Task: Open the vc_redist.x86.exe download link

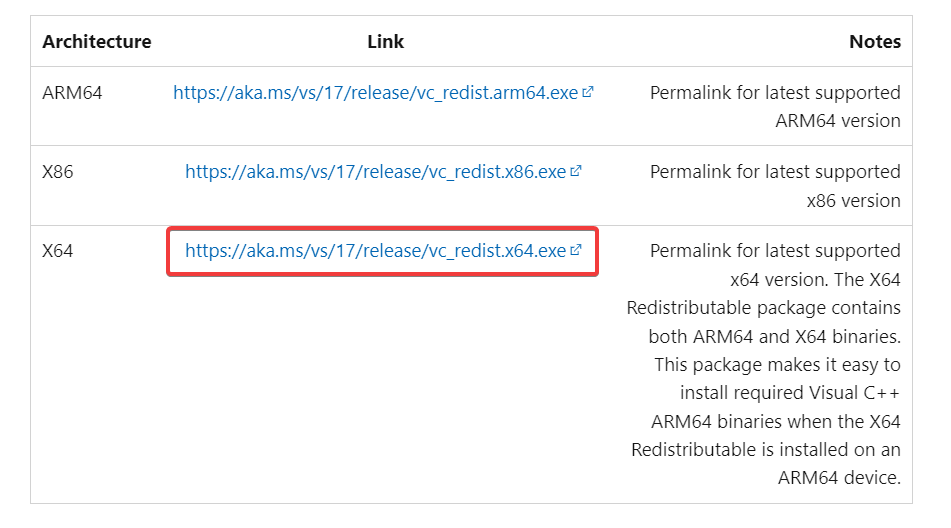Action: (x=375, y=172)
